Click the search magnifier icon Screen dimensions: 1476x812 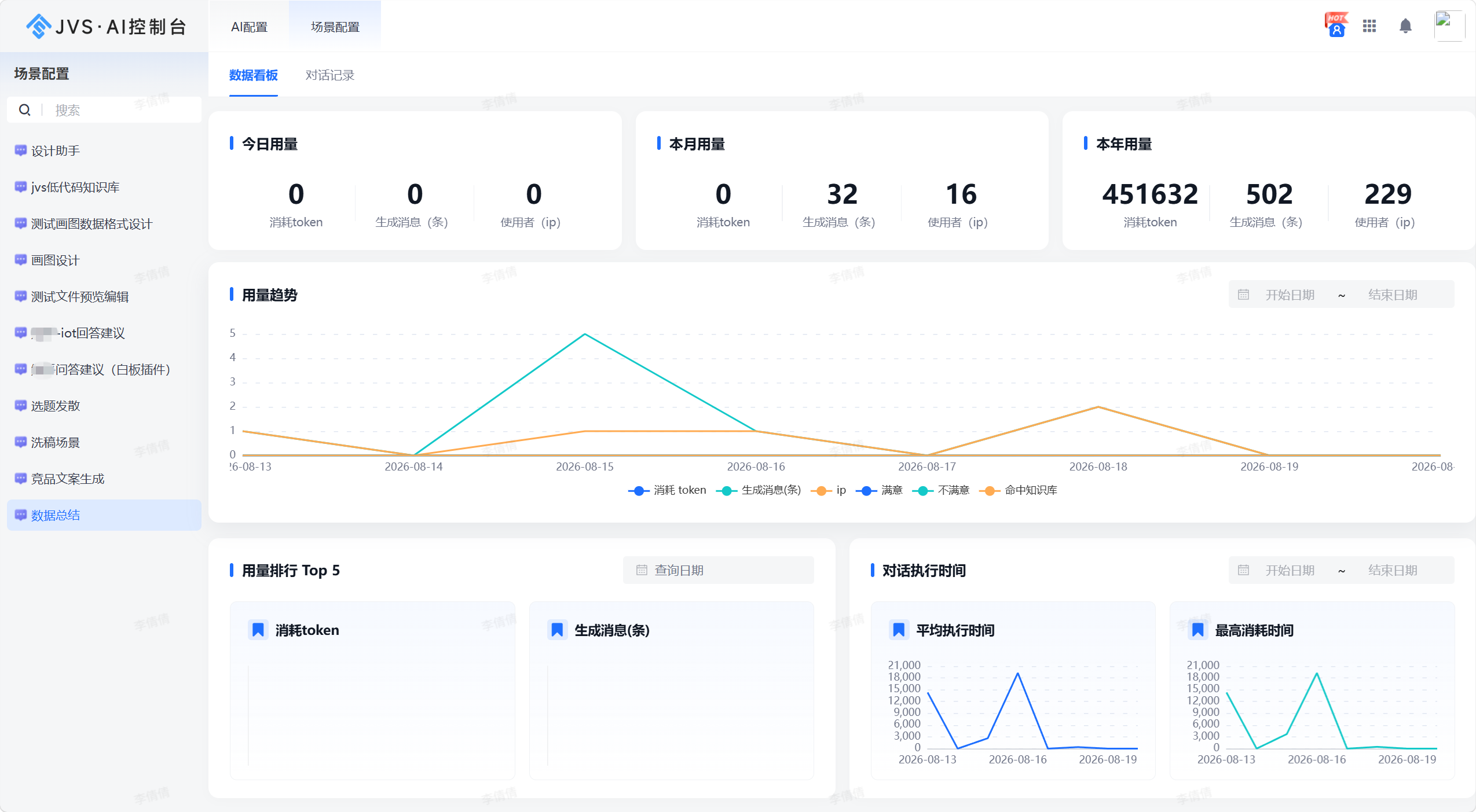[x=25, y=110]
